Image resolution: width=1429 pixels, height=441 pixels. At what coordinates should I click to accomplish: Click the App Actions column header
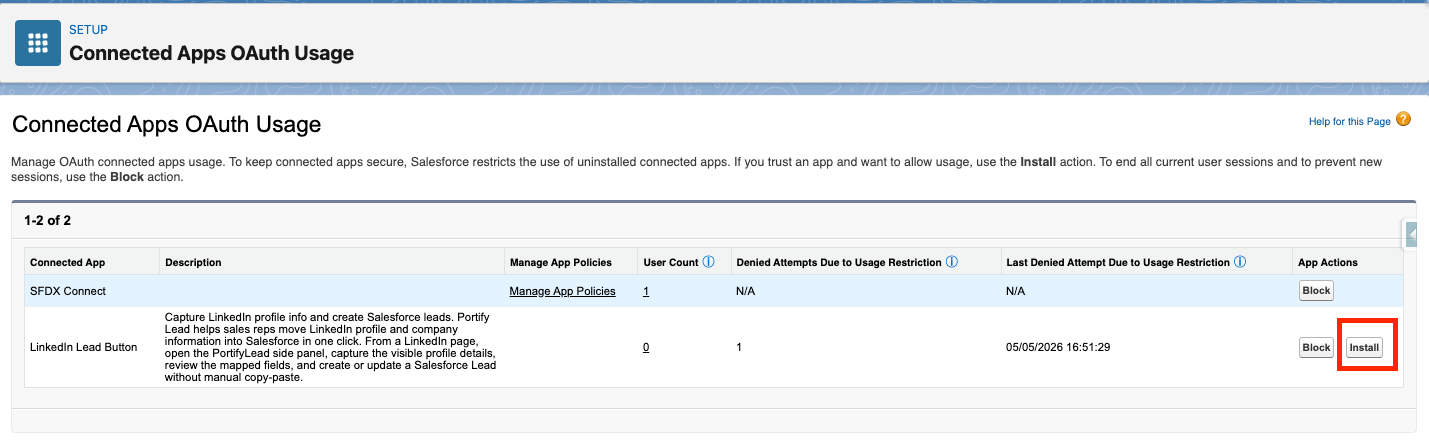[x=1328, y=262]
